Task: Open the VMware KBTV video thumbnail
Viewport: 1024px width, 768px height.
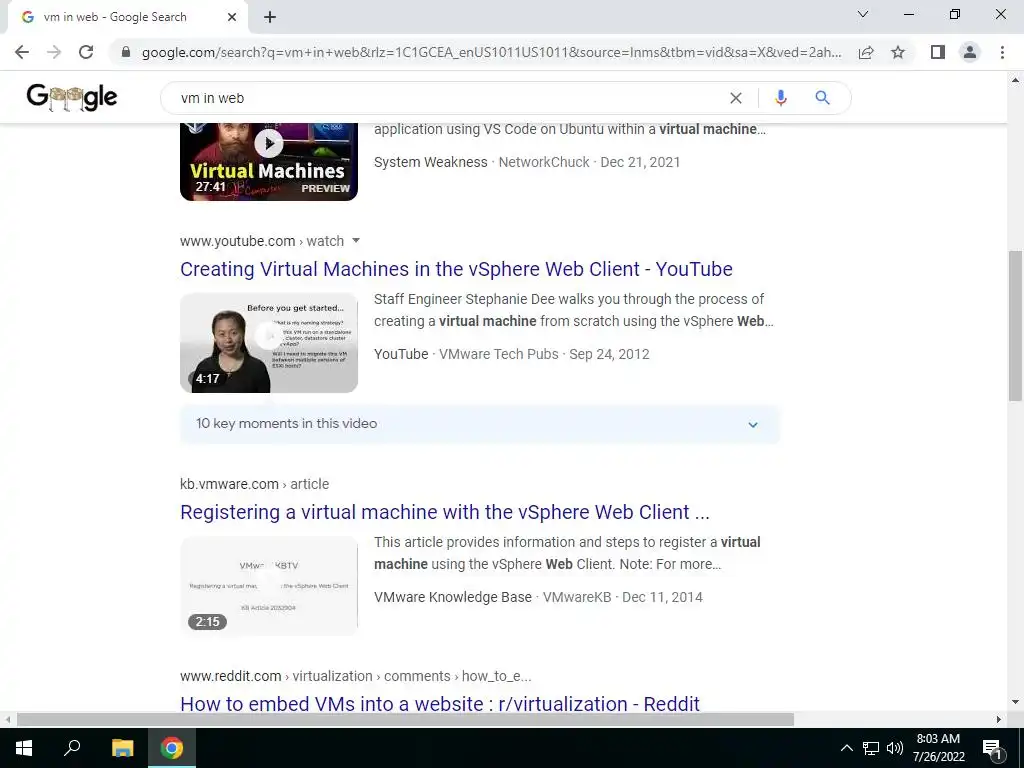Action: 269,586
